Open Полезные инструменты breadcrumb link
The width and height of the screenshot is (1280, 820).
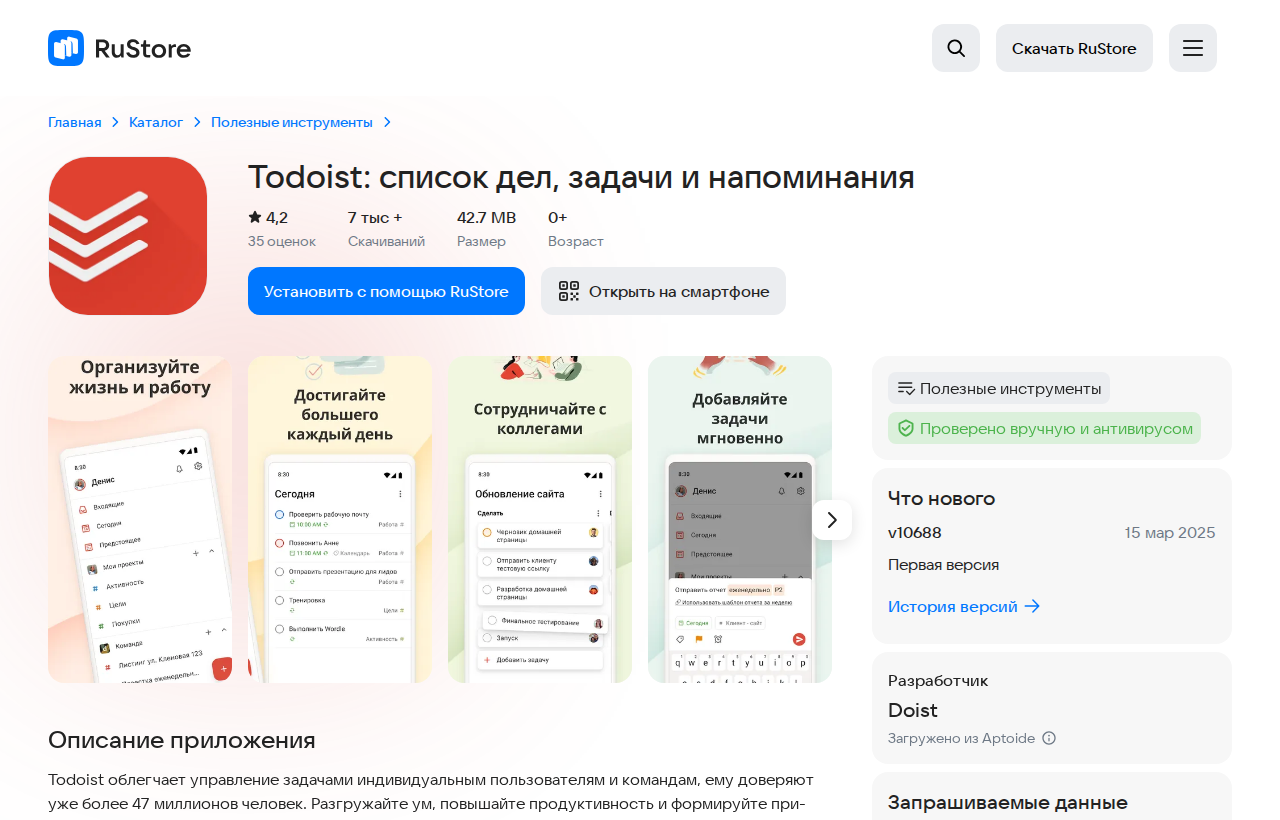[x=292, y=122]
